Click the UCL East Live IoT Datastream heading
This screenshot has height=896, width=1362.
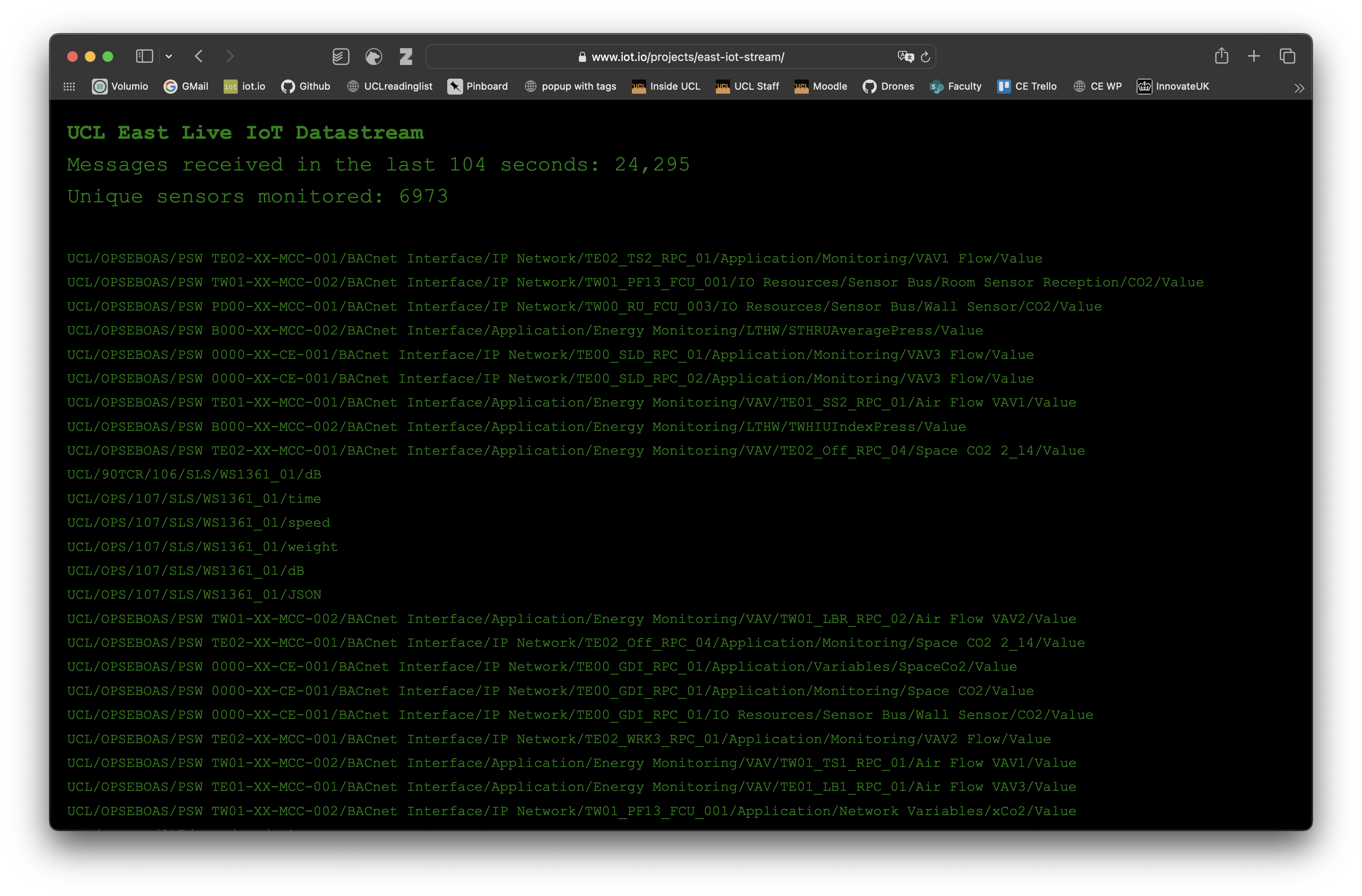pos(246,133)
